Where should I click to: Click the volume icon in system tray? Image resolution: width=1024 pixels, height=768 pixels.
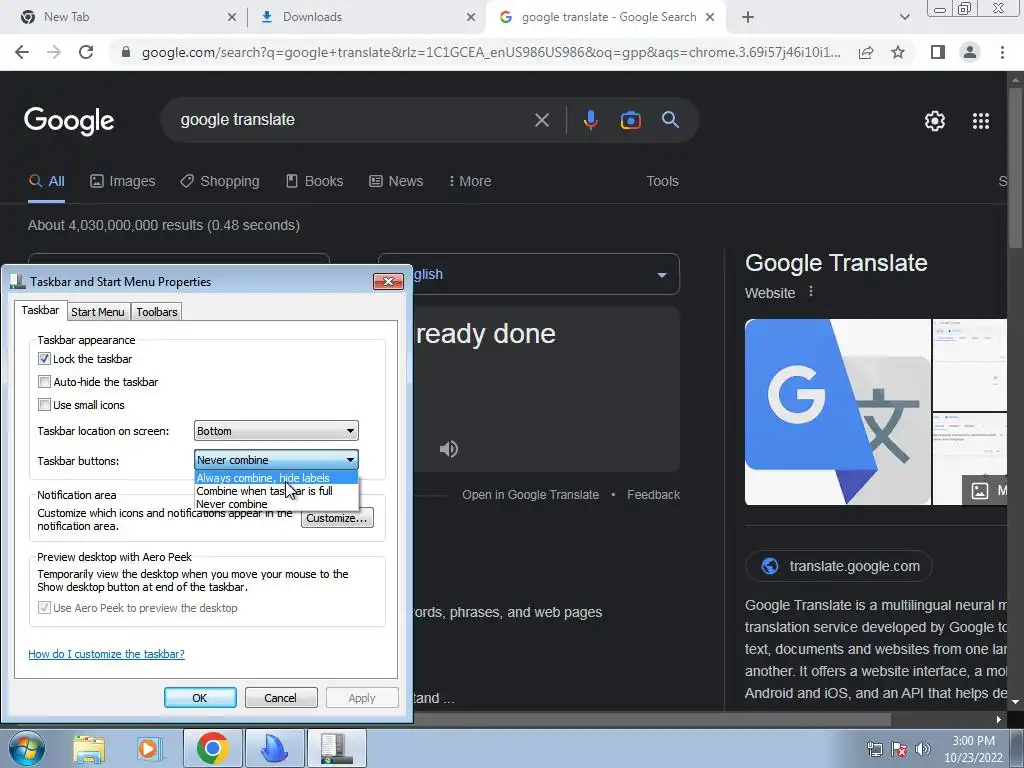click(x=923, y=749)
